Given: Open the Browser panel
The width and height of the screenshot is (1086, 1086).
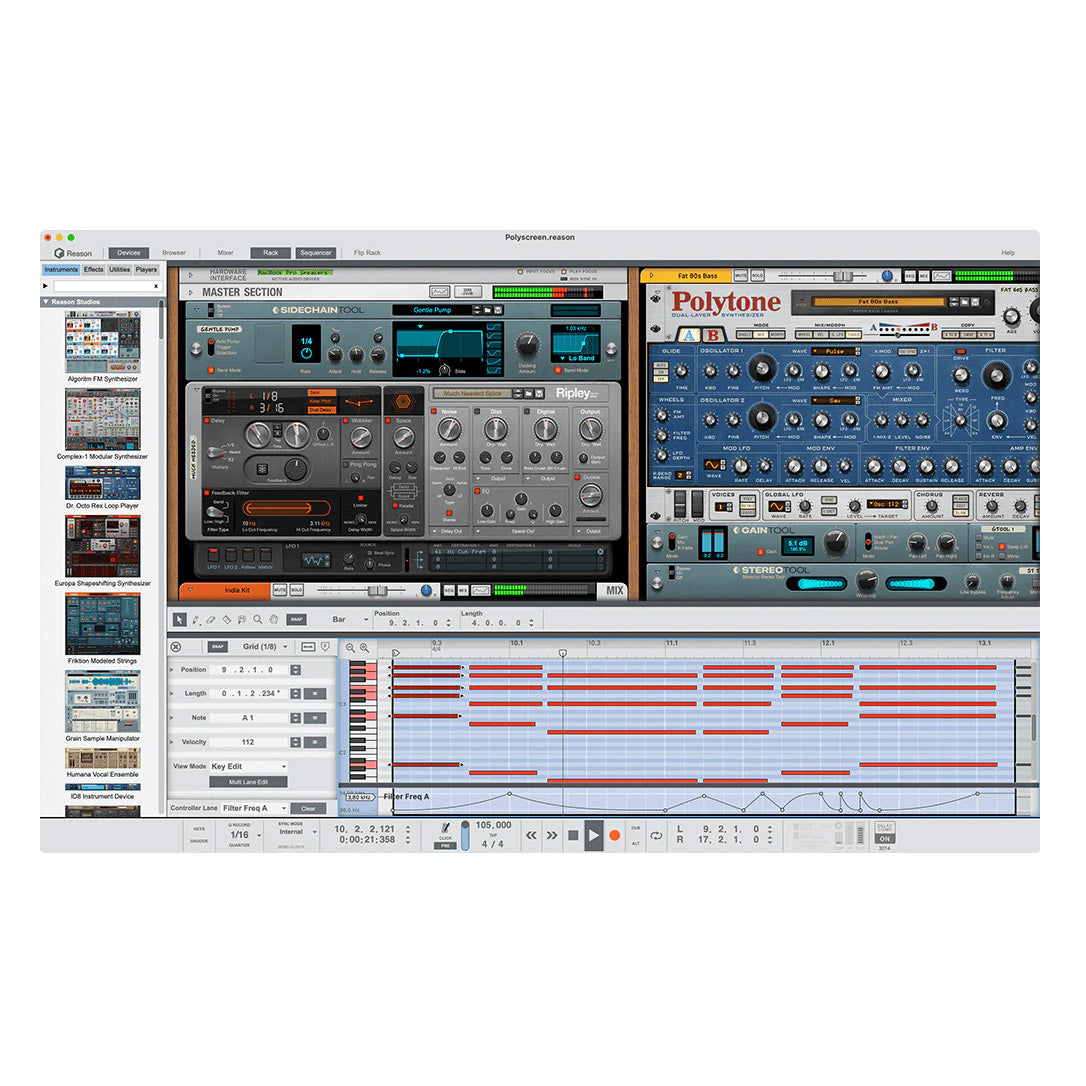Looking at the screenshot, I should pyautogui.click(x=174, y=253).
